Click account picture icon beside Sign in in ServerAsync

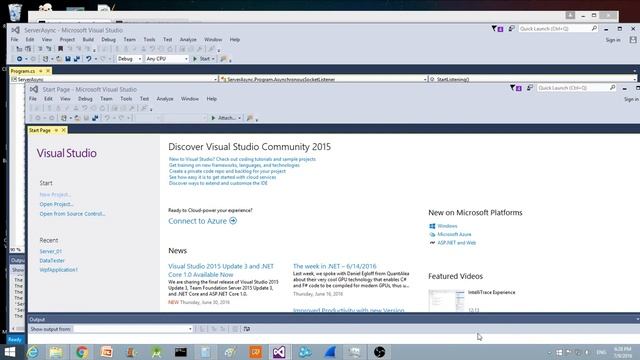click(633, 40)
